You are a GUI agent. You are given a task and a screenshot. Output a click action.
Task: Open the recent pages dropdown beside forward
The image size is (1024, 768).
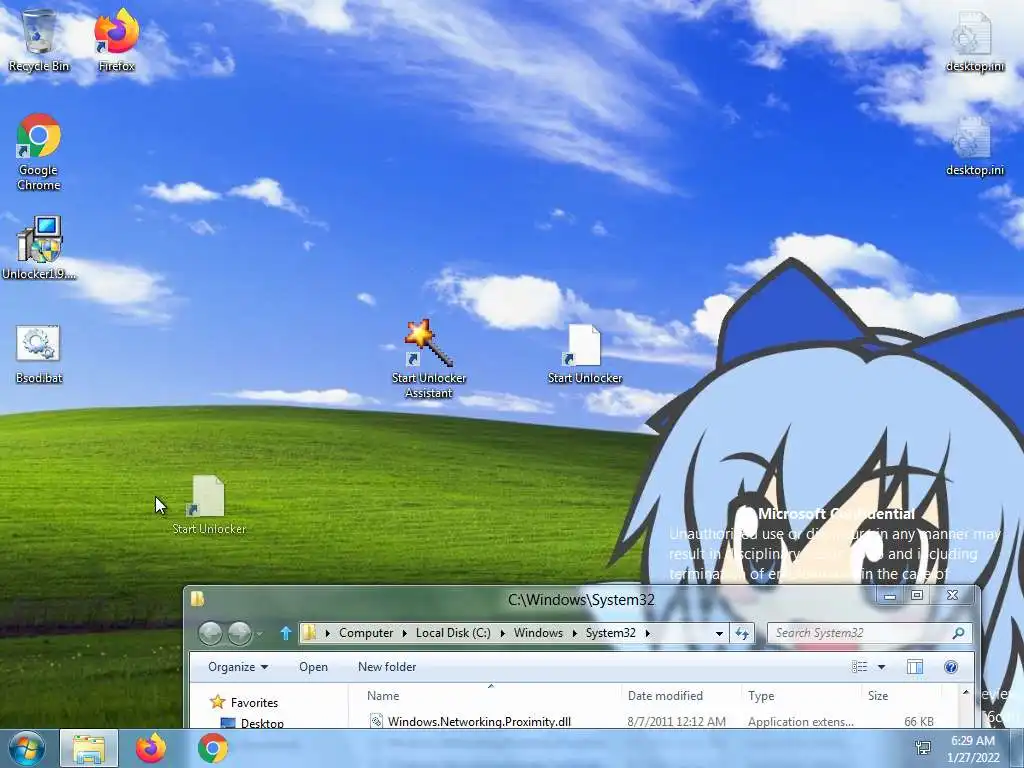[259, 633]
